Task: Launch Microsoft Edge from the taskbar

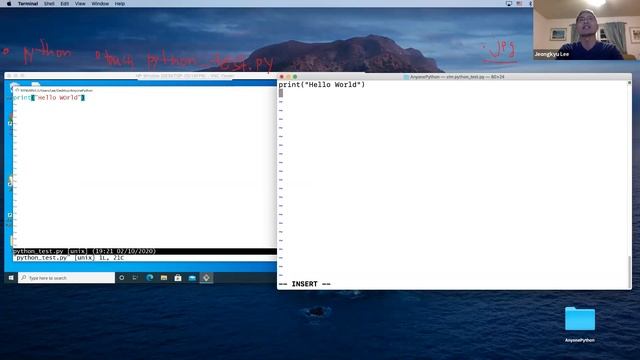Action: [x=150, y=278]
